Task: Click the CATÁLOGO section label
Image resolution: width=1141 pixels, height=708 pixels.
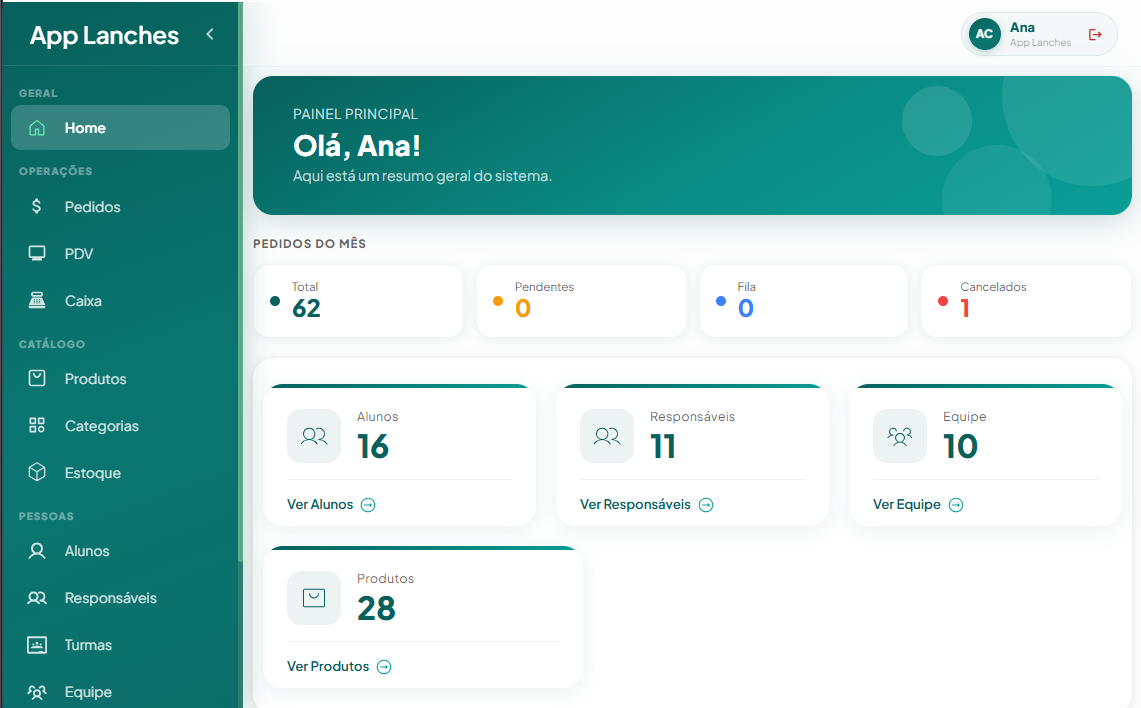Action: 52,344
